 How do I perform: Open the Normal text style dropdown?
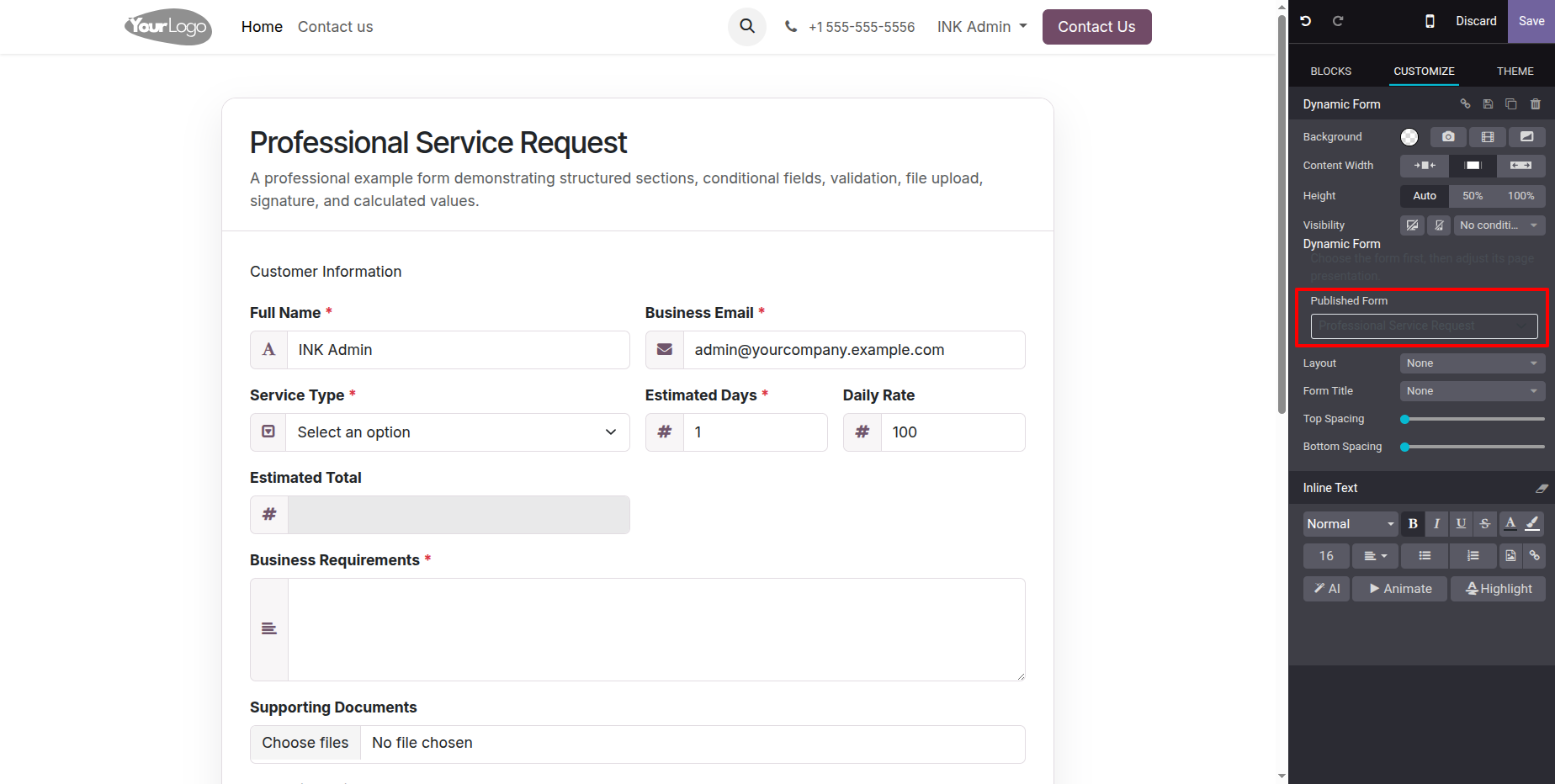pyautogui.click(x=1351, y=523)
